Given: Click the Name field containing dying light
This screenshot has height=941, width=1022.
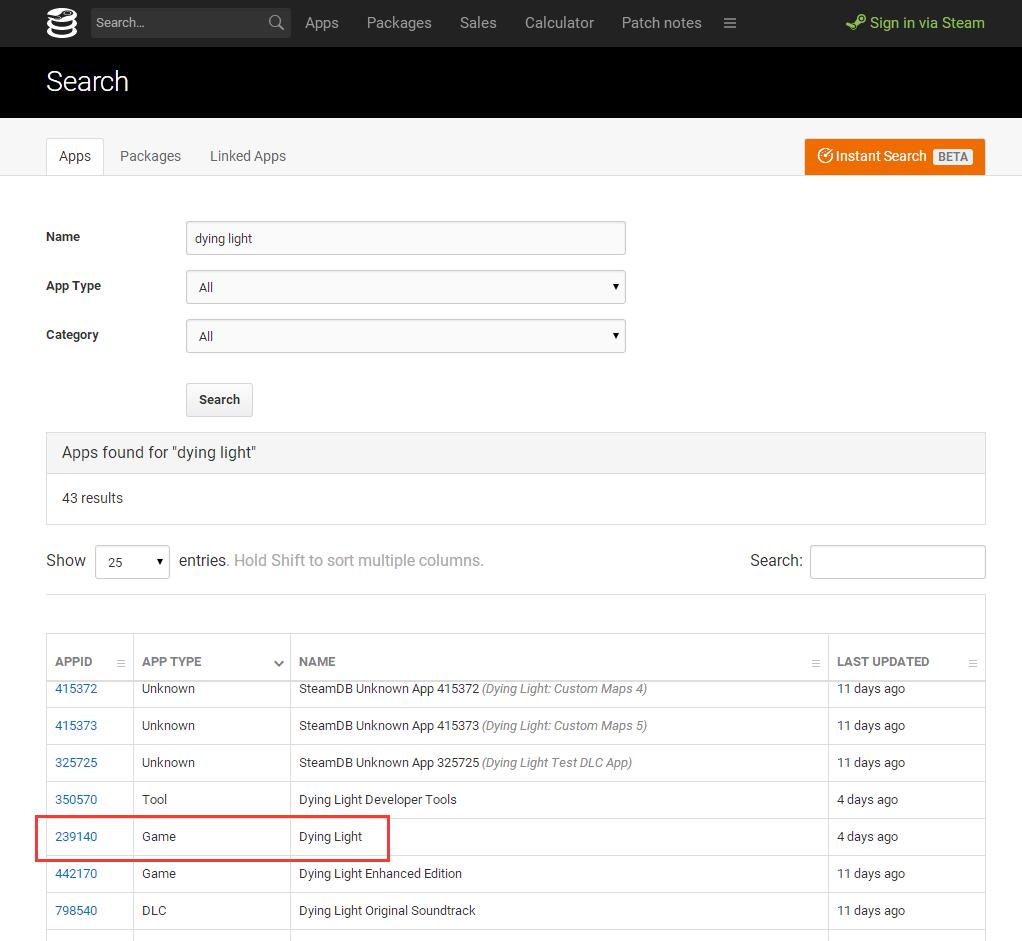Looking at the screenshot, I should coord(405,238).
